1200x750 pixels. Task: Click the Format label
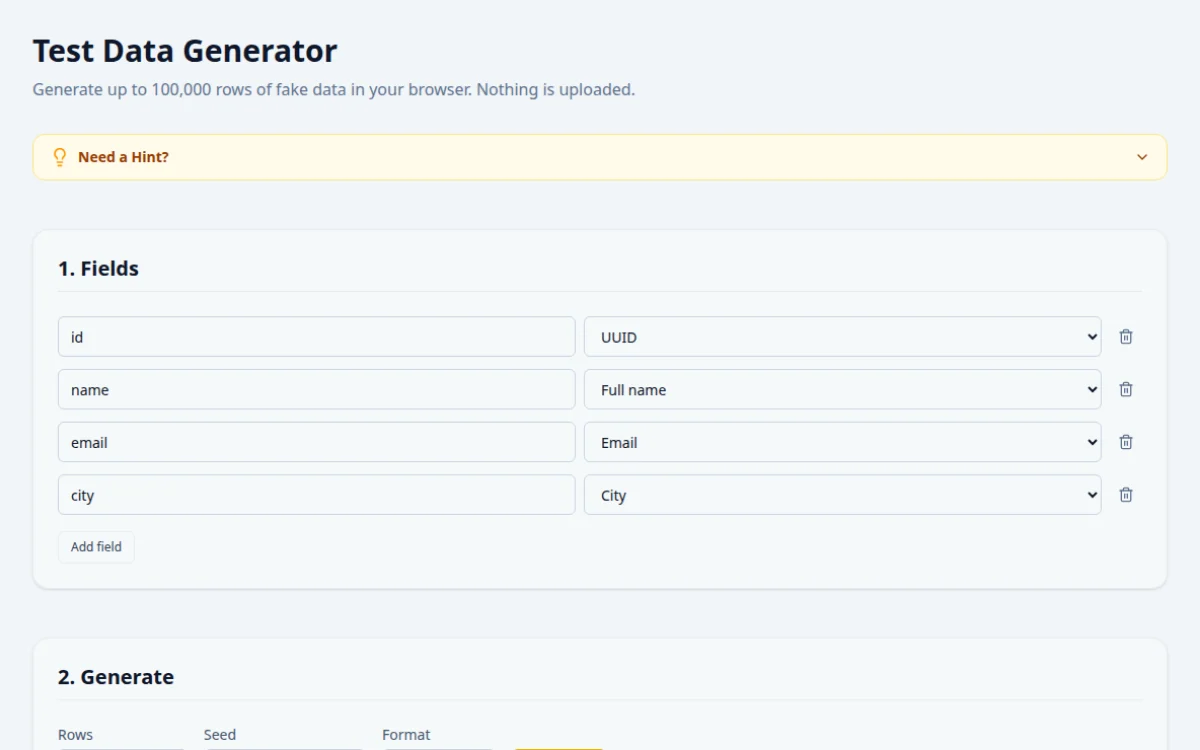(406, 735)
